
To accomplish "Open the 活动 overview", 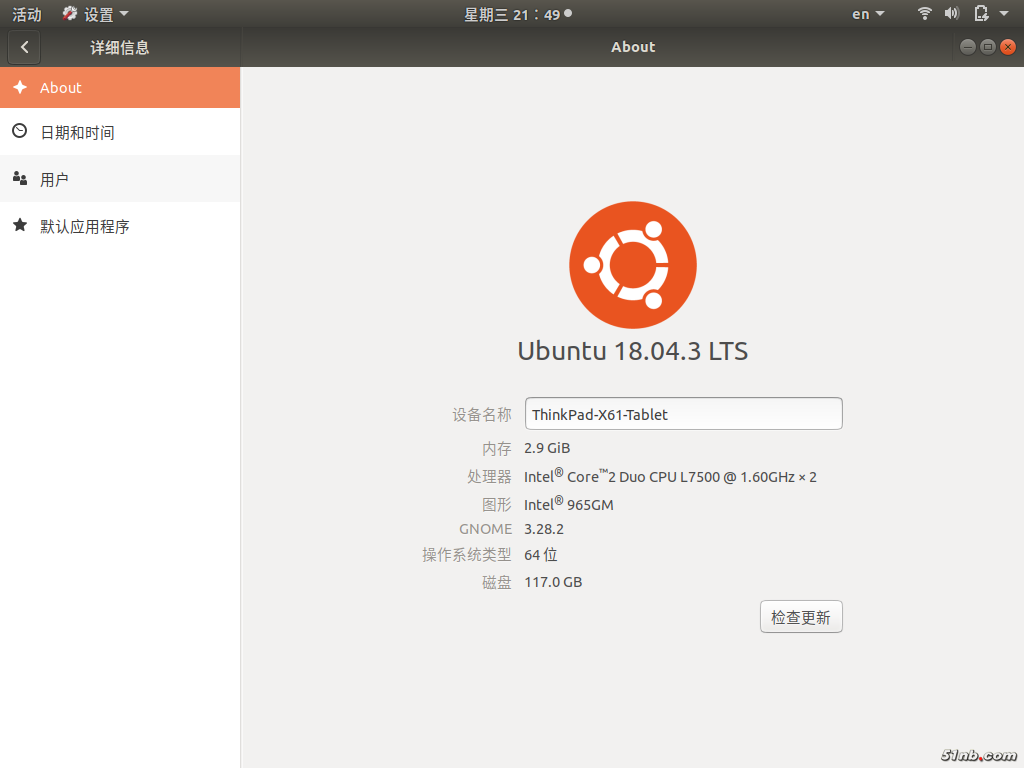I will [27, 14].
